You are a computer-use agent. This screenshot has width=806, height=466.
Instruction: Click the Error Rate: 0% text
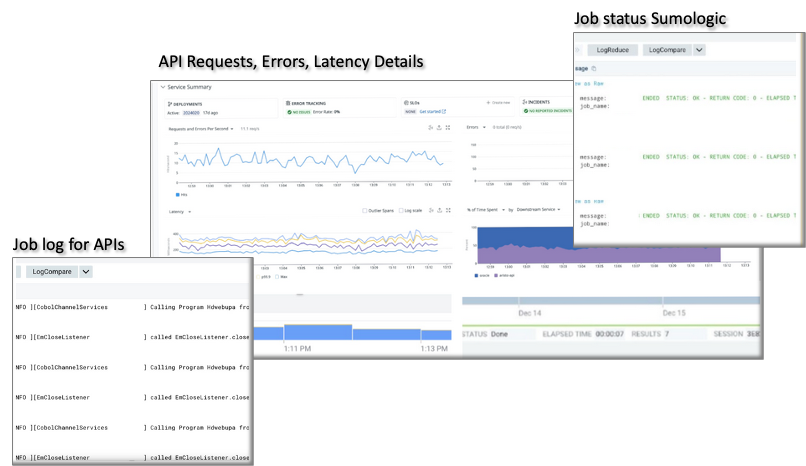coord(326,112)
